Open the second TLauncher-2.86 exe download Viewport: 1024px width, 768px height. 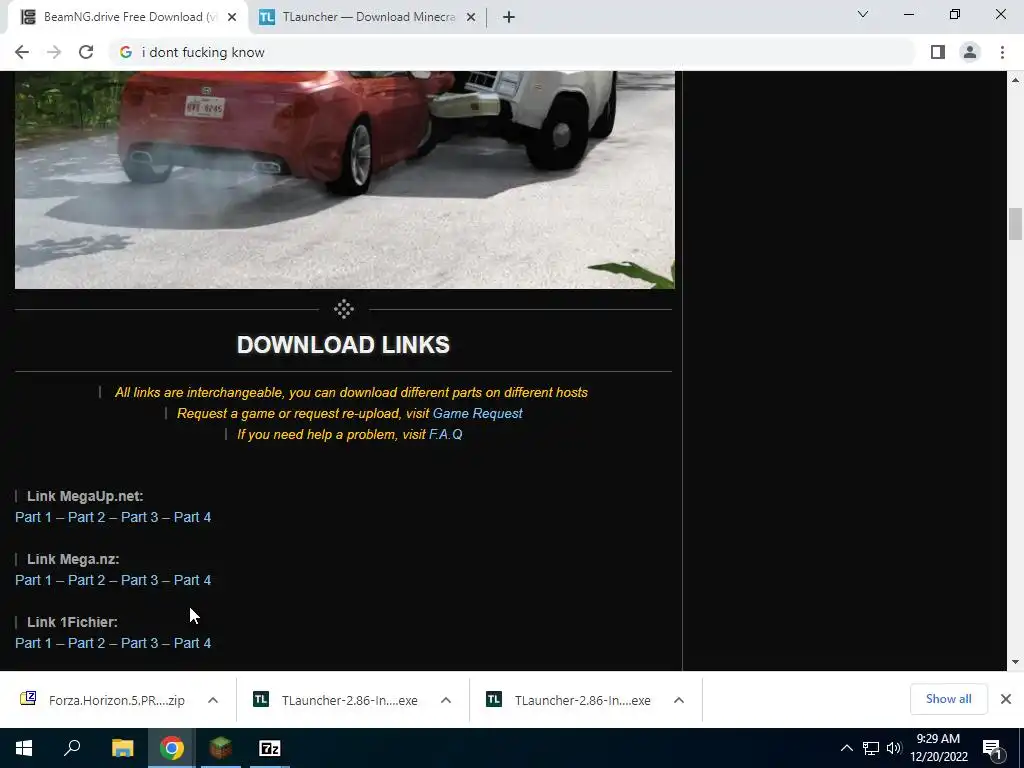tap(583, 700)
